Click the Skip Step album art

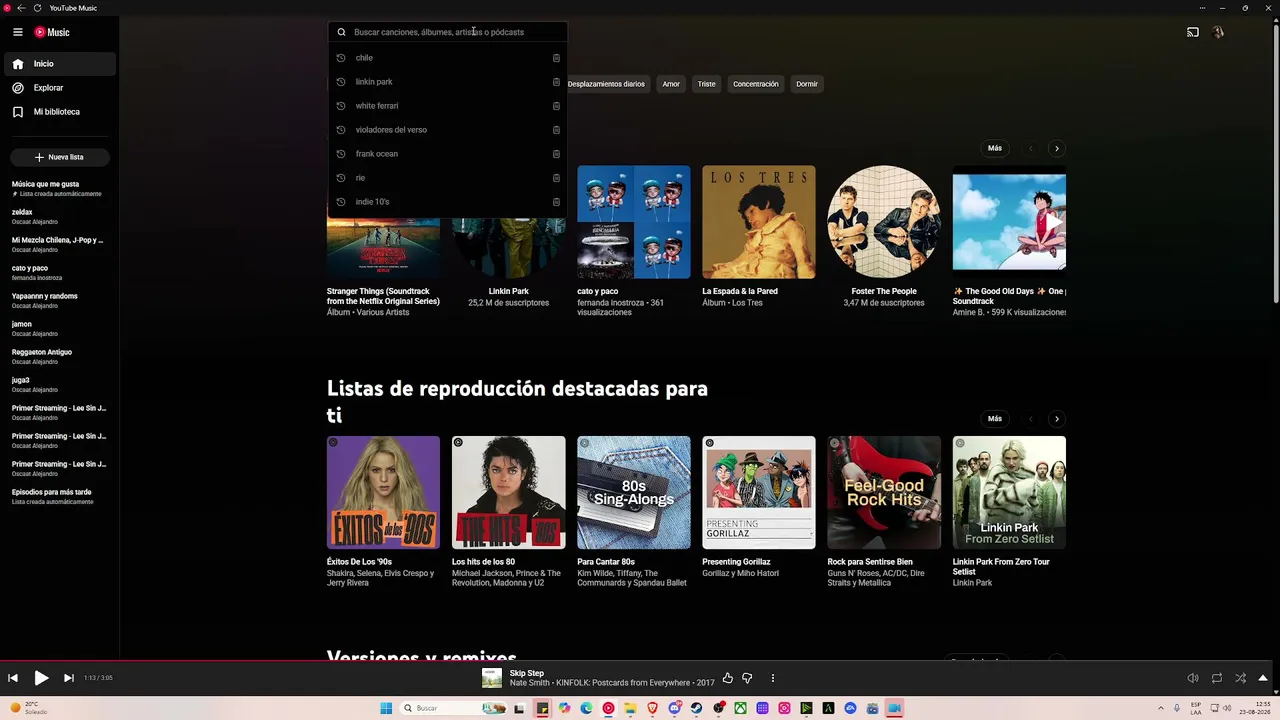(x=492, y=678)
